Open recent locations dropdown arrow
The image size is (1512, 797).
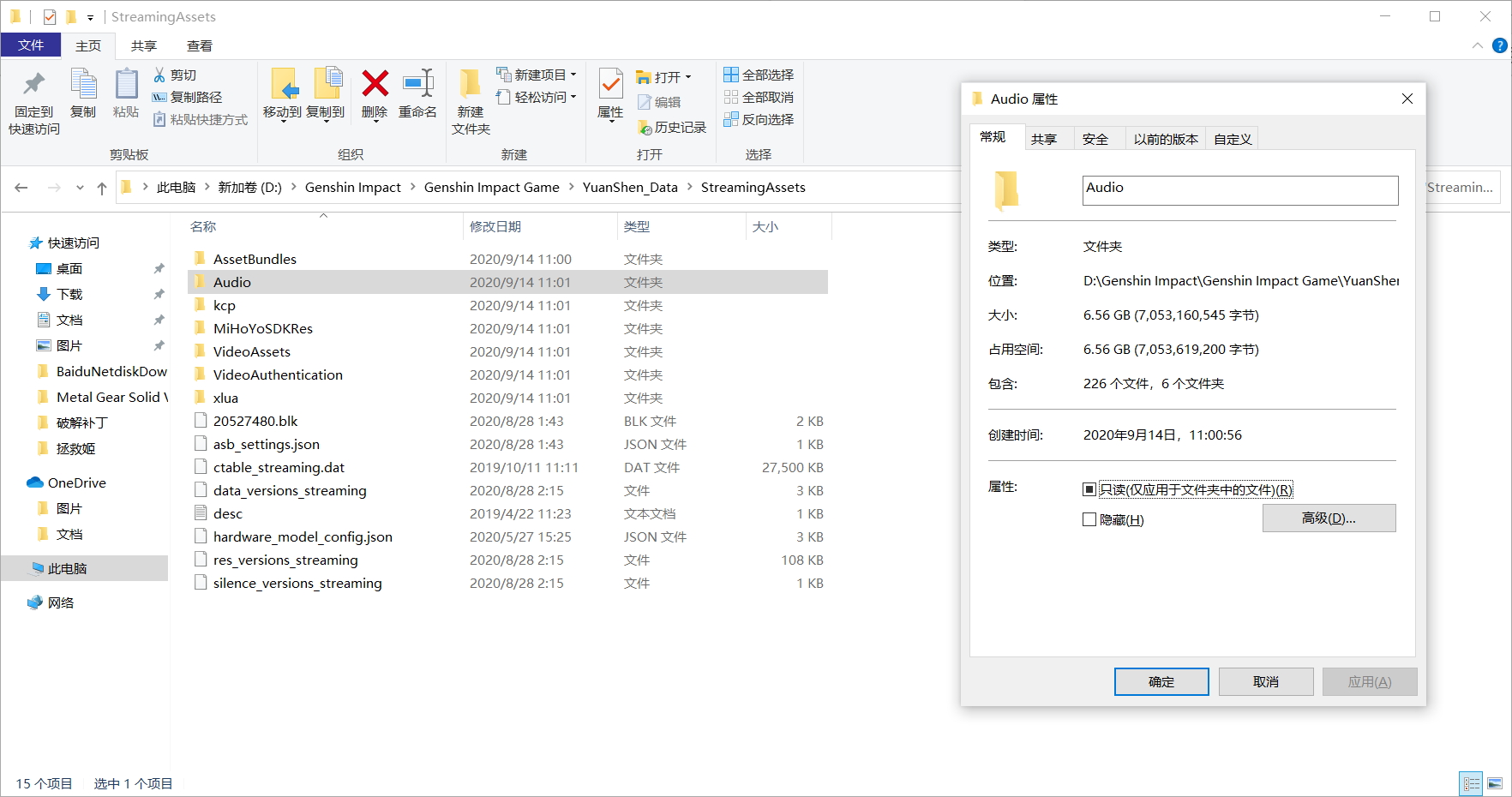tap(80, 188)
